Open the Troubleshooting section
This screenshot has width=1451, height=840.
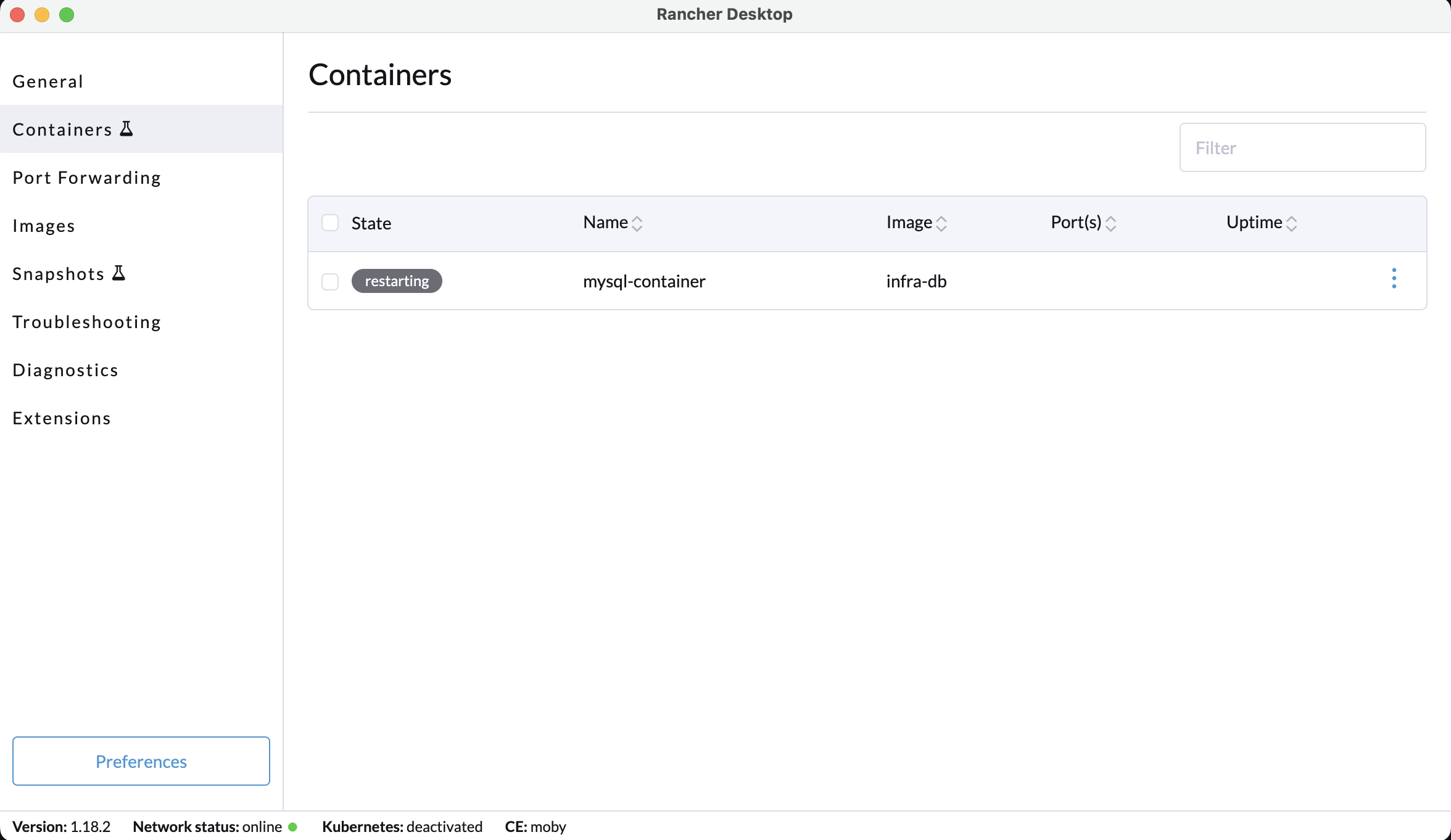87,322
